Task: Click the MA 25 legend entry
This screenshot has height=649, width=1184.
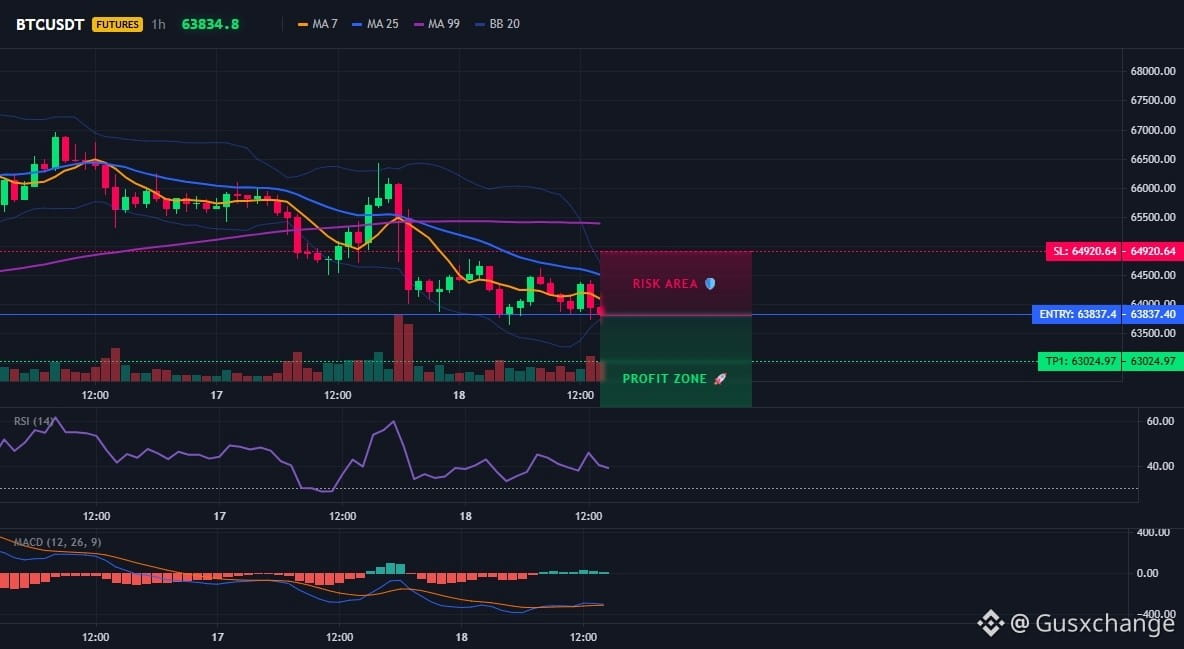Action: click(375, 24)
